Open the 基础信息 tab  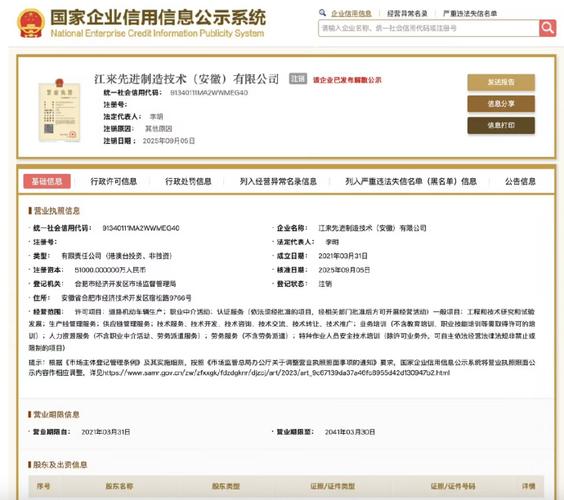(47, 181)
